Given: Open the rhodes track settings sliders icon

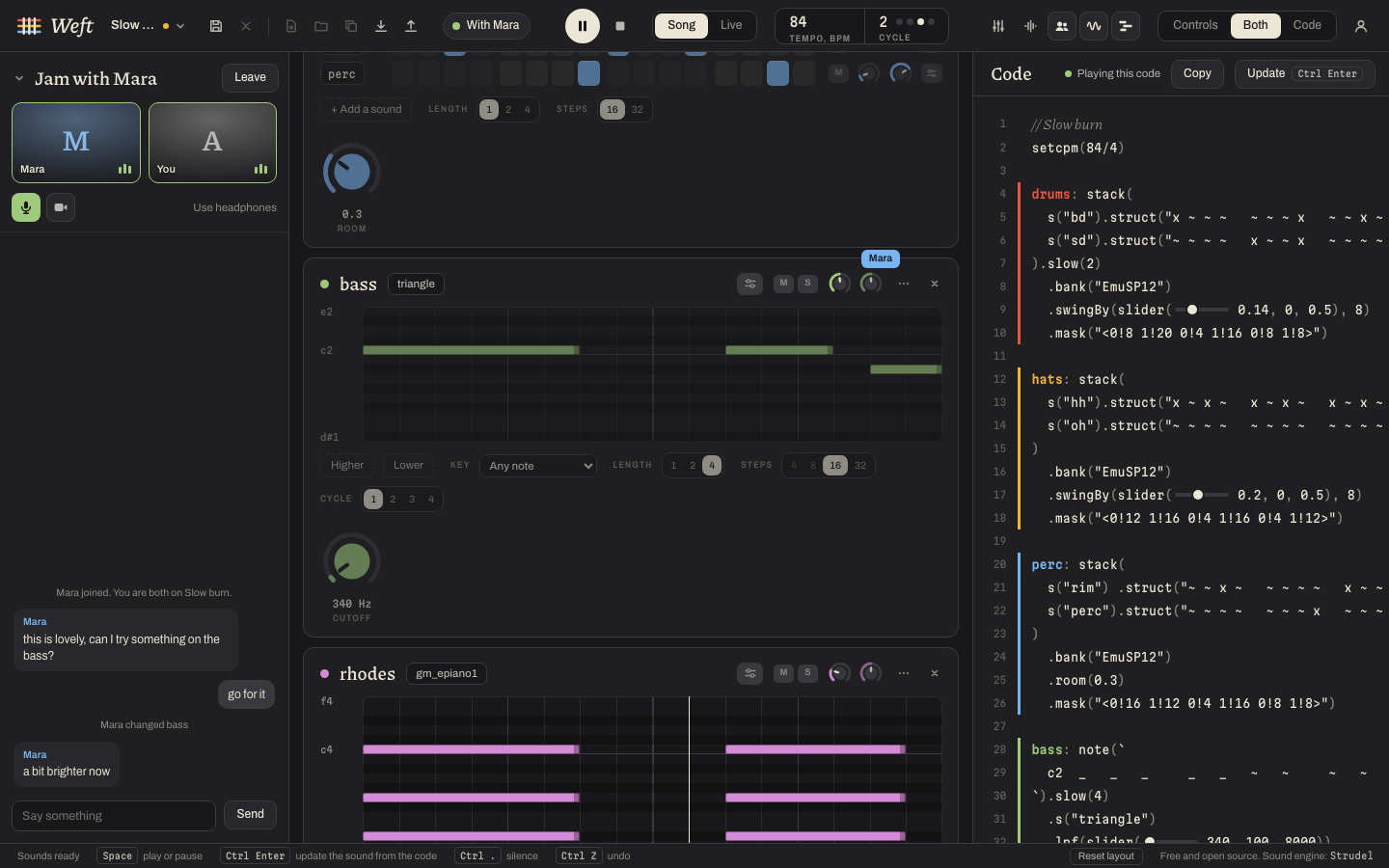Looking at the screenshot, I should tap(750, 673).
